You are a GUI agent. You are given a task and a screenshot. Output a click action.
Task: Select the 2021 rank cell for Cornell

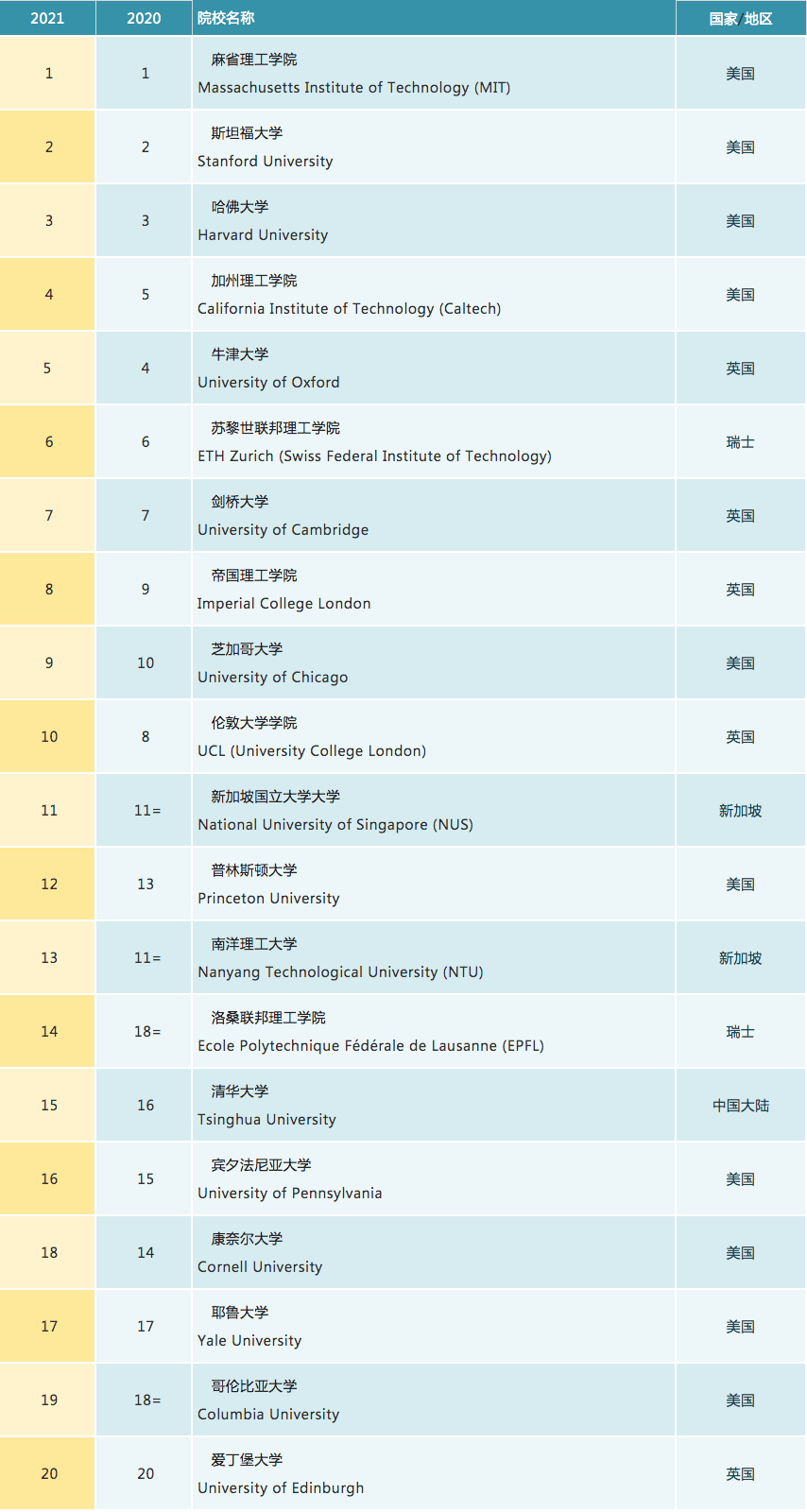(49, 1253)
